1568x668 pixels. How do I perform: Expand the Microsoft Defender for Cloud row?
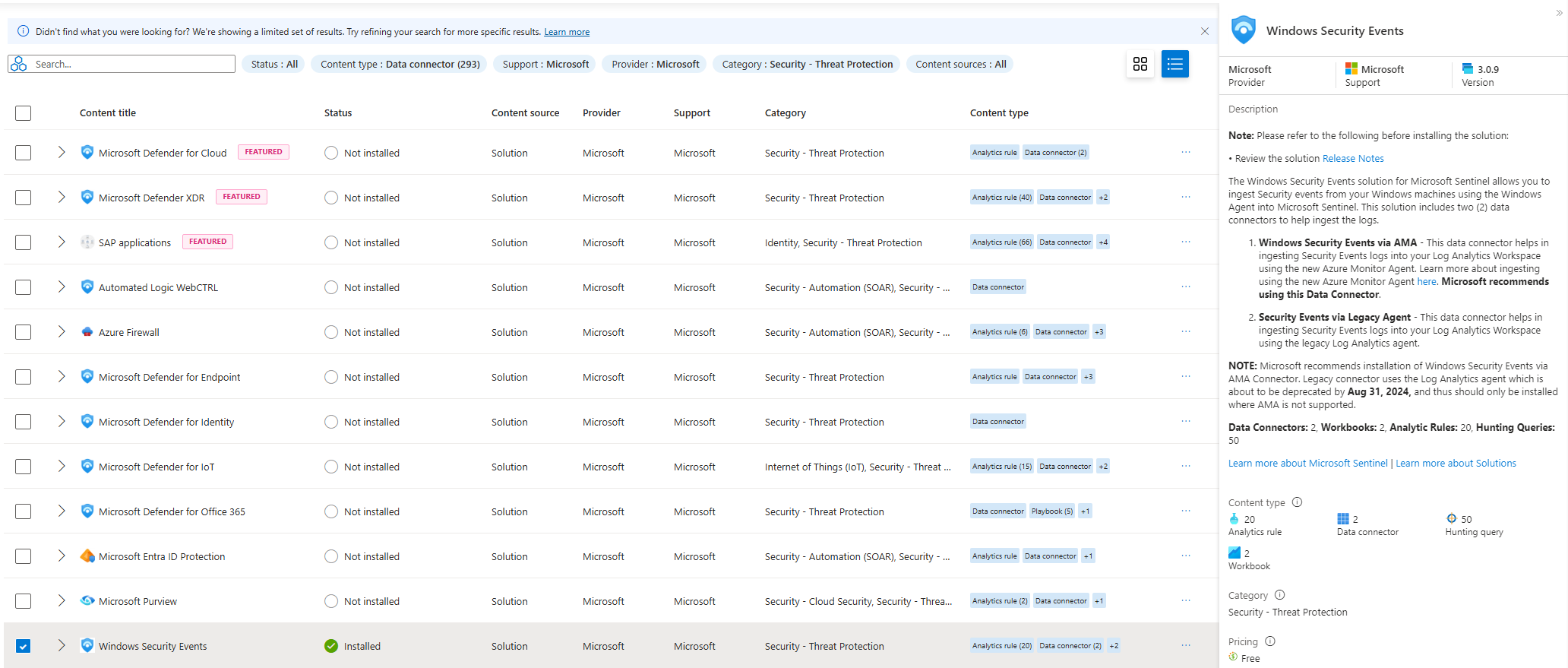coord(62,153)
